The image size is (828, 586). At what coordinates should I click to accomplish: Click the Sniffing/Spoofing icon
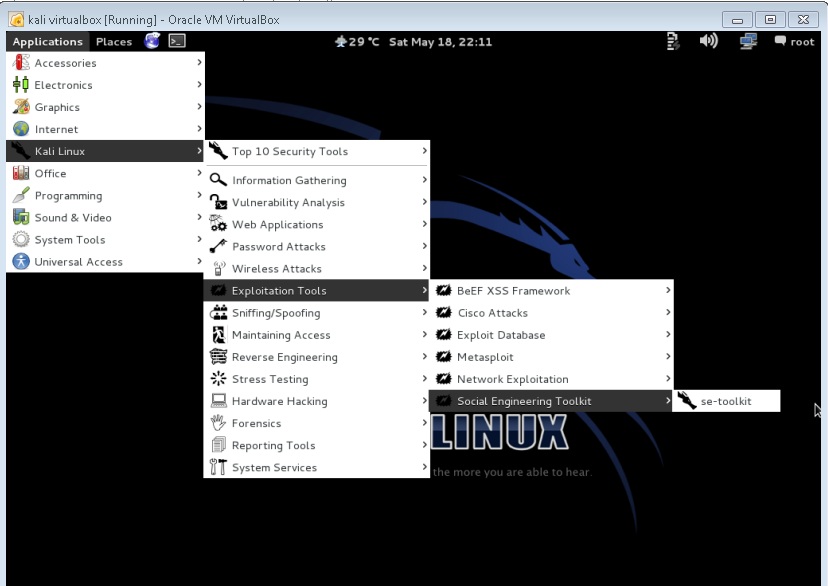pyautogui.click(x=218, y=313)
